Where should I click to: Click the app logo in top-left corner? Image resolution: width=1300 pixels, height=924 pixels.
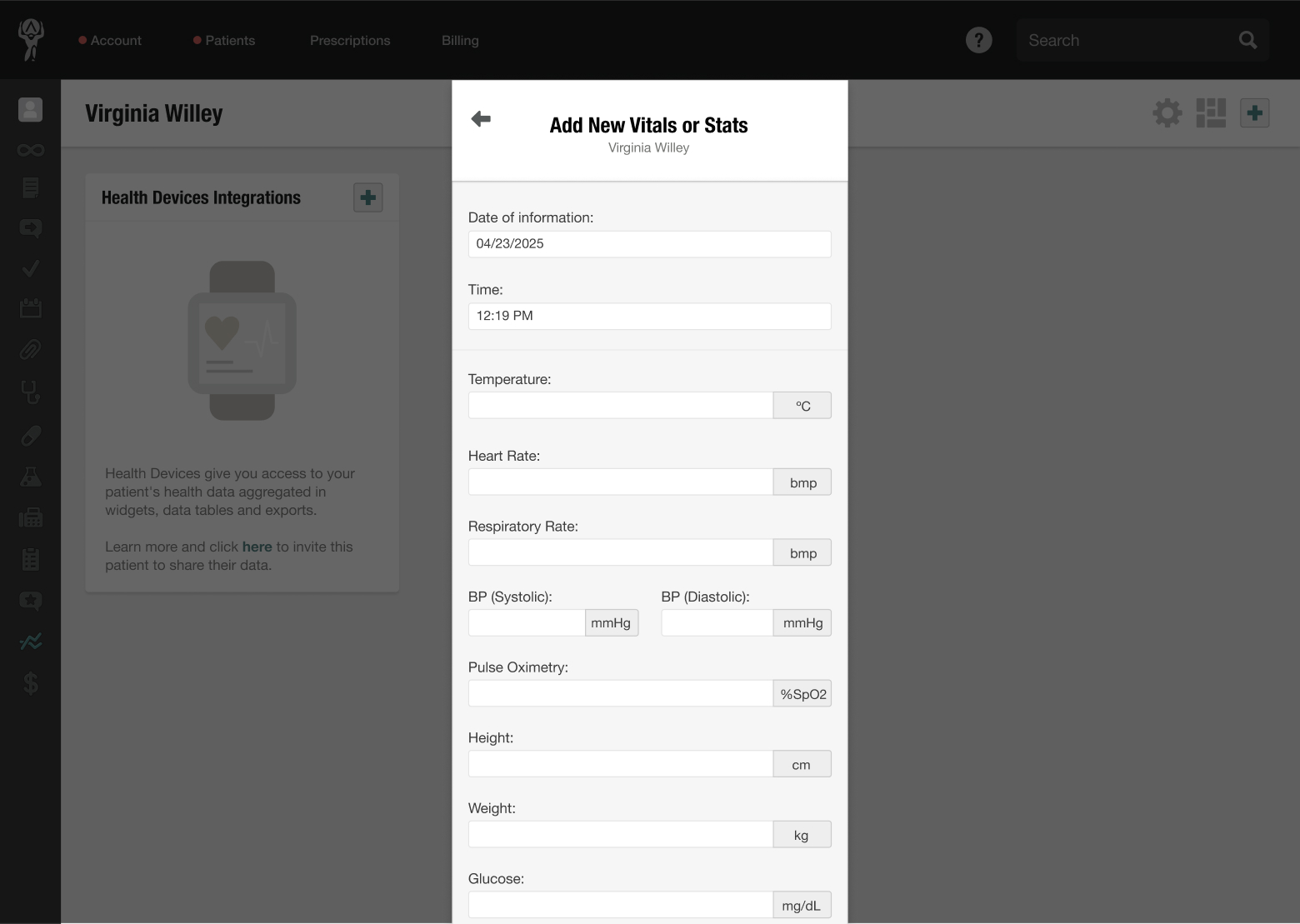pos(31,40)
